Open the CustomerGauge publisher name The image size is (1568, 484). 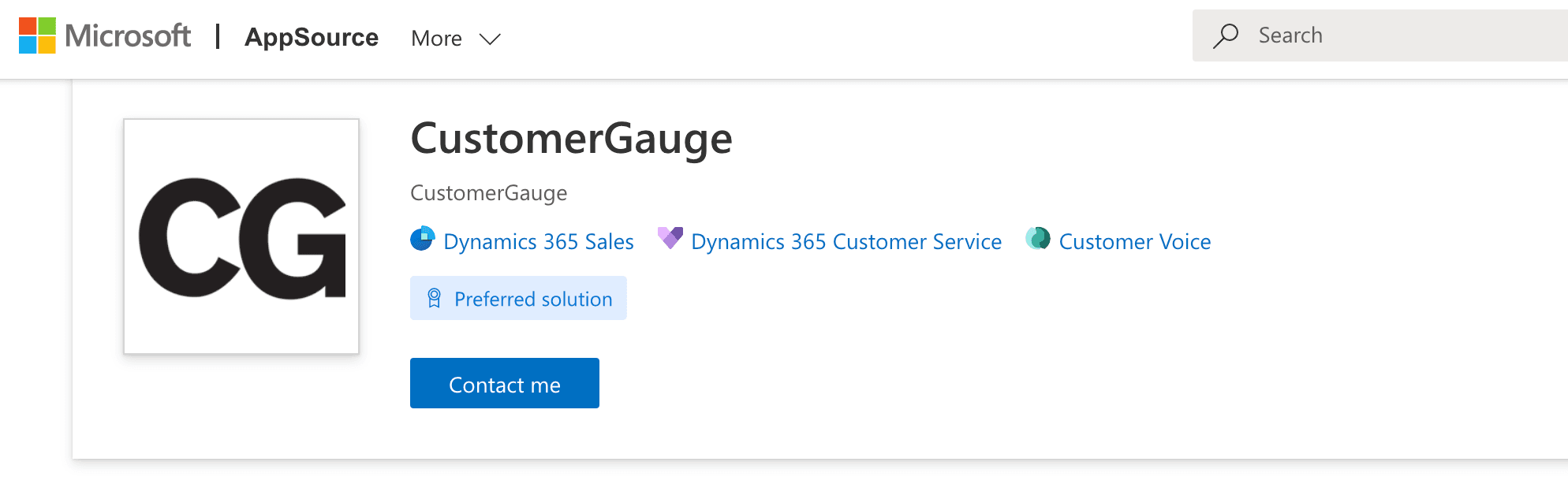coord(489,193)
